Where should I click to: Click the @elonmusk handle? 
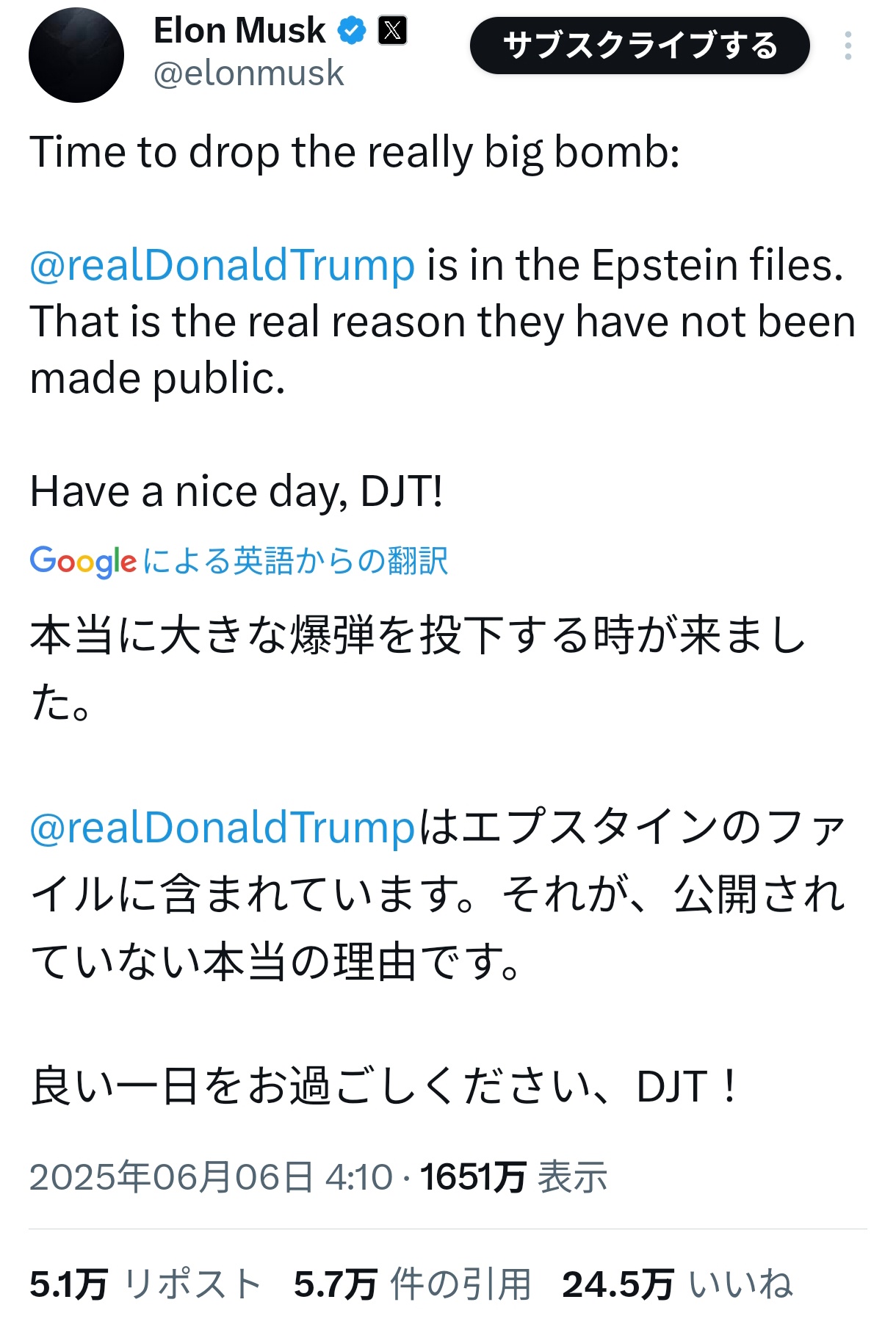pyautogui.click(x=248, y=73)
